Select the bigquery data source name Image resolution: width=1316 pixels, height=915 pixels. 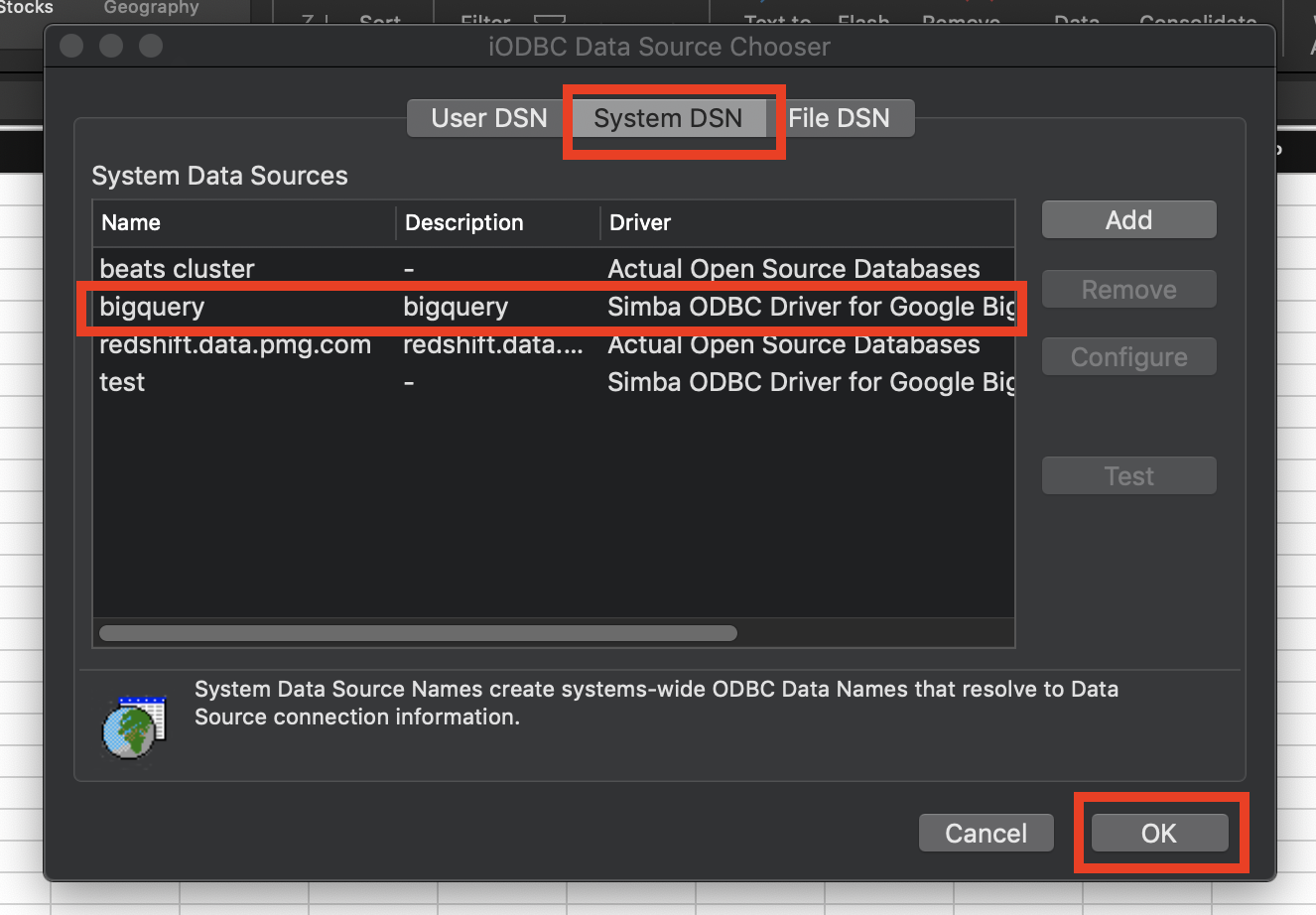point(152,307)
